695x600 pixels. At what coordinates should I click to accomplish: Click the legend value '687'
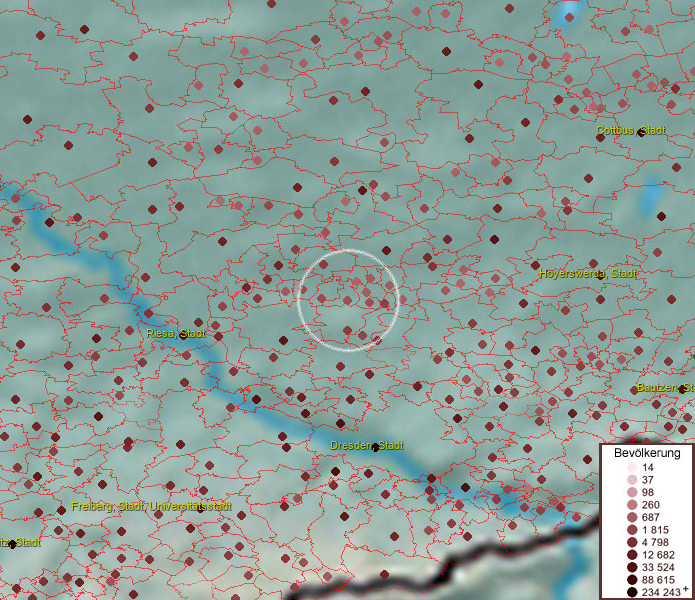pos(651,517)
